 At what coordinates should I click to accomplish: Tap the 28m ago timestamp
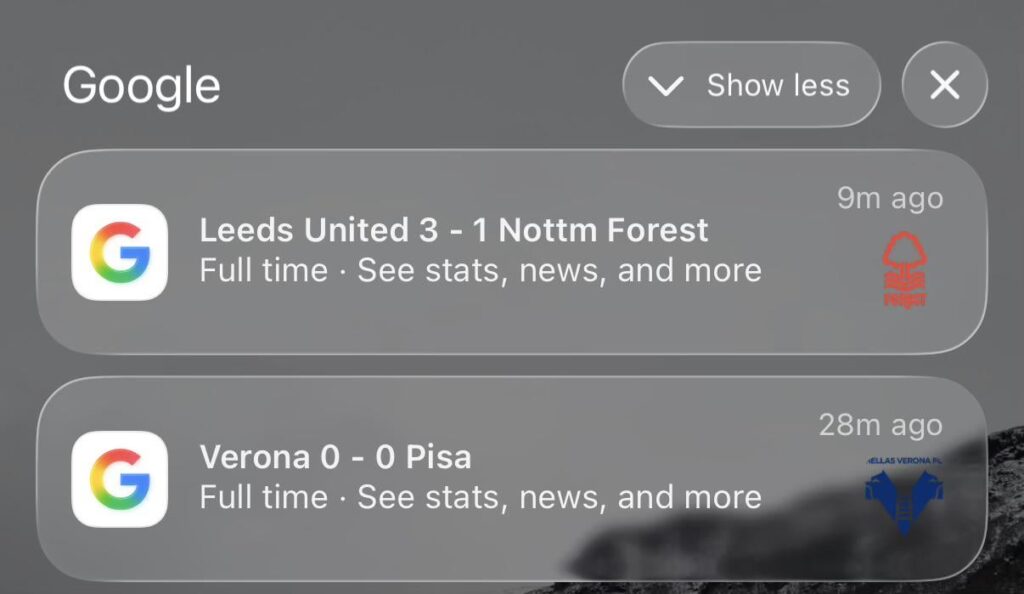[x=881, y=424]
